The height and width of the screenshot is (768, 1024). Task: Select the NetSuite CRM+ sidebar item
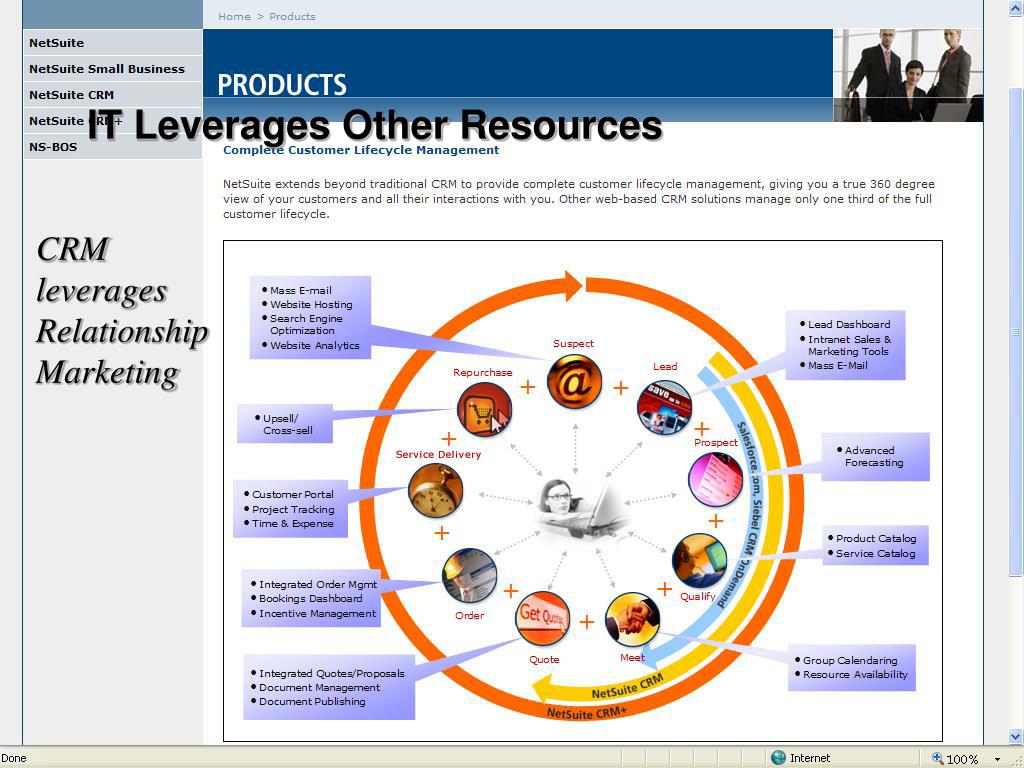coord(112,121)
